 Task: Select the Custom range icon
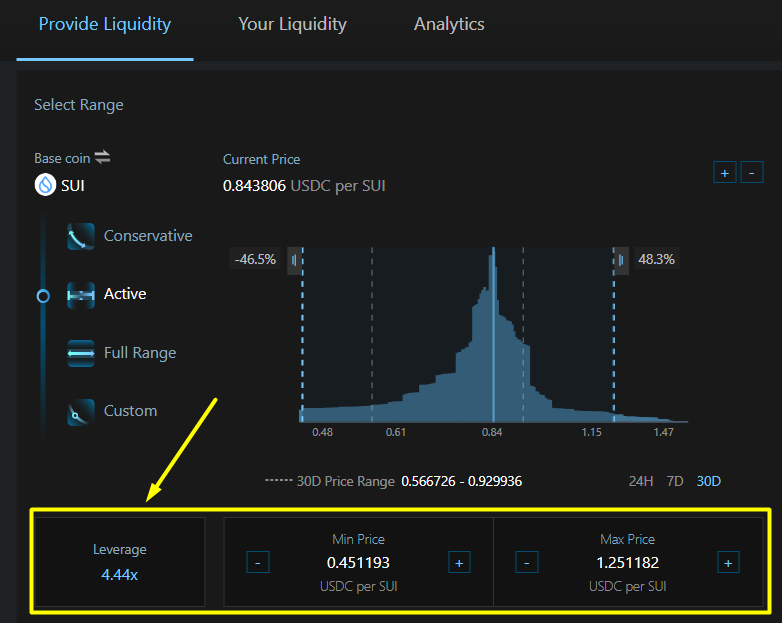pyautogui.click(x=81, y=411)
